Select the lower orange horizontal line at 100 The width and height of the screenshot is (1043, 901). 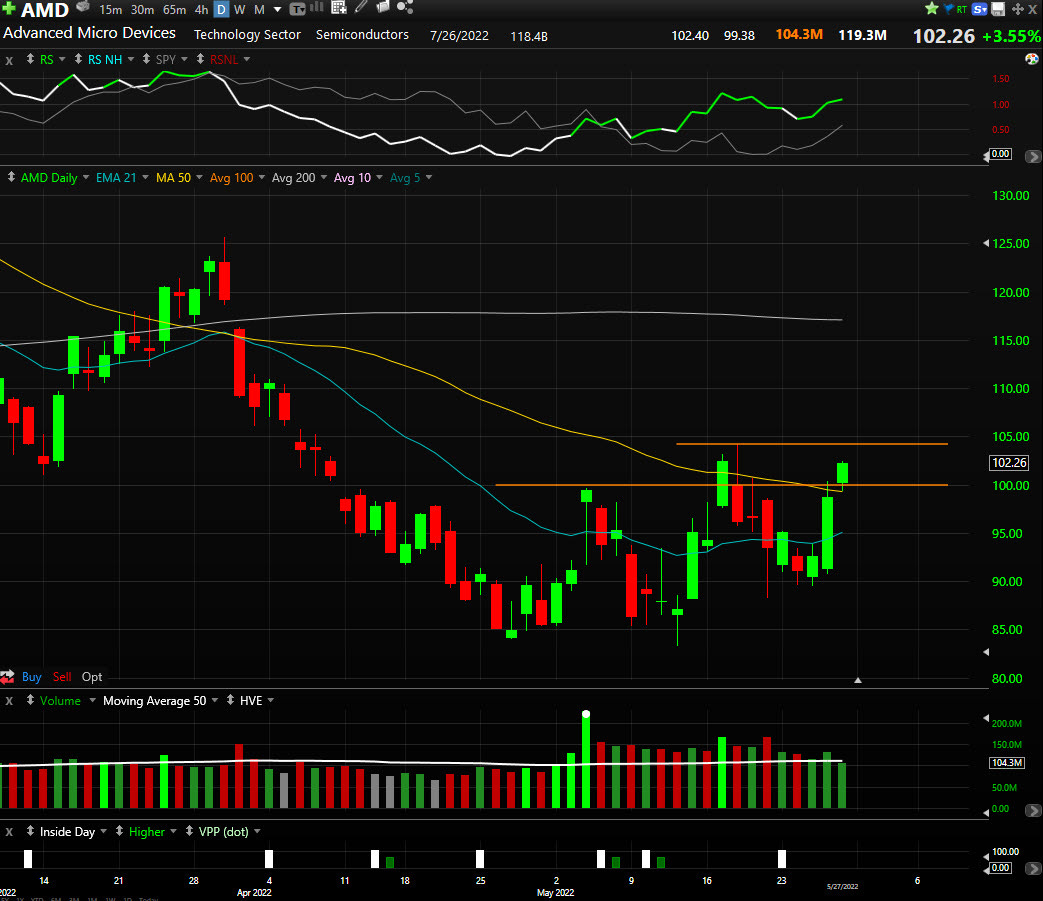click(x=722, y=485)
